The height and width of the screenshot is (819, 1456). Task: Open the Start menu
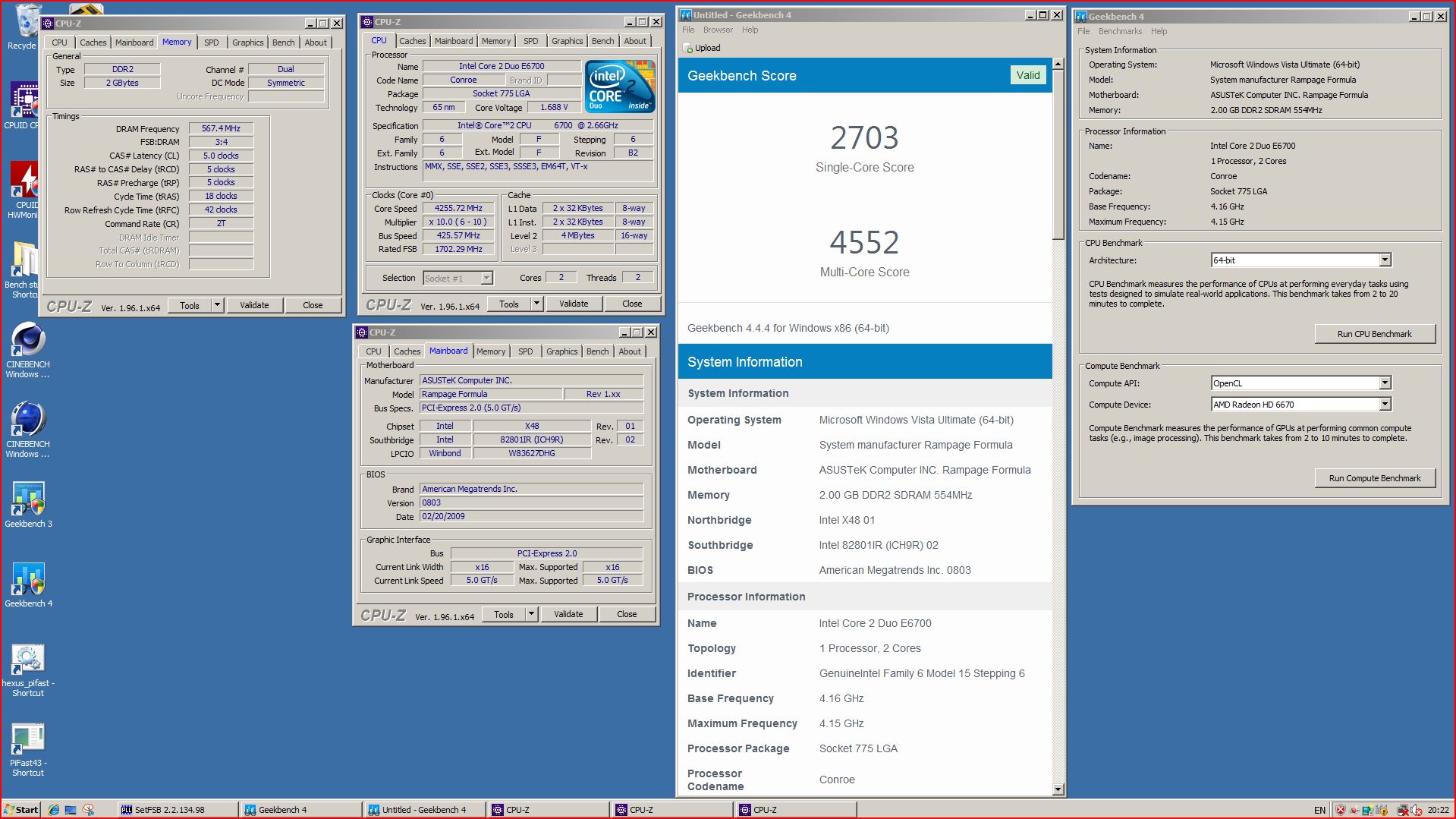[x=21, y=810]
